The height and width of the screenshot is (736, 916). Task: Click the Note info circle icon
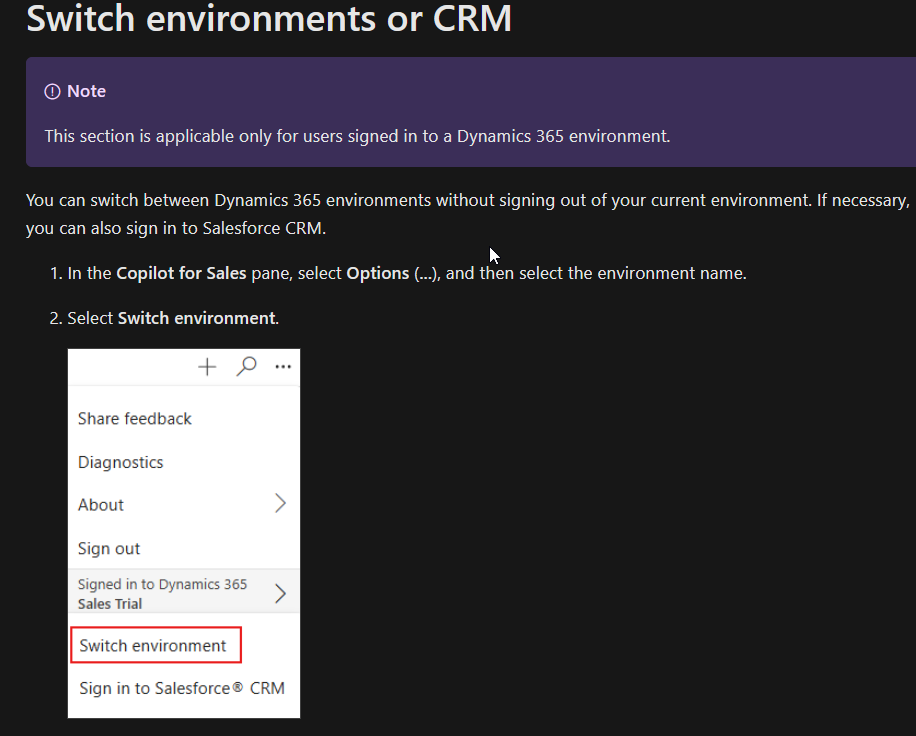point(52,92)
